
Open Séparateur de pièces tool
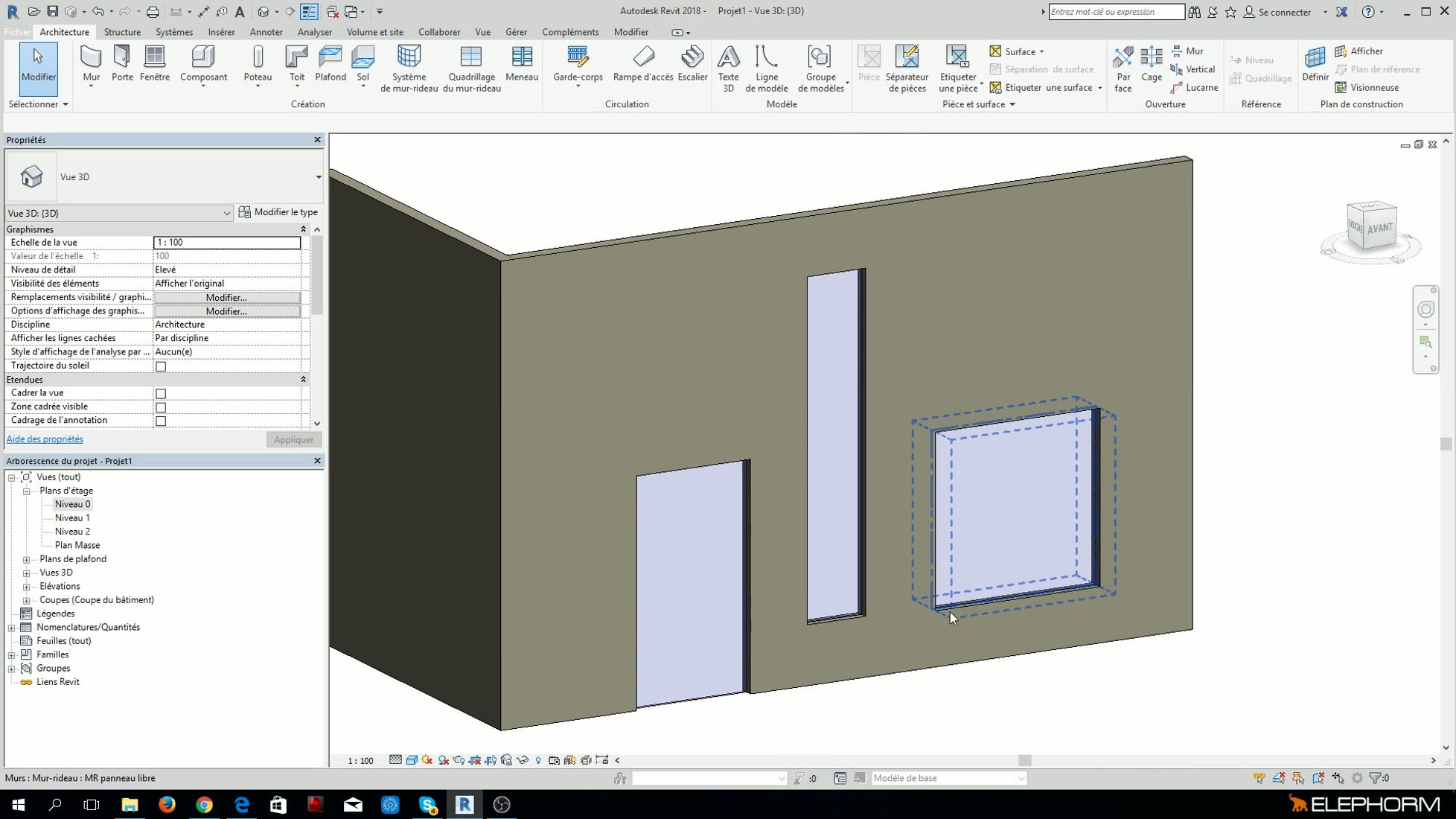point(907,67)
